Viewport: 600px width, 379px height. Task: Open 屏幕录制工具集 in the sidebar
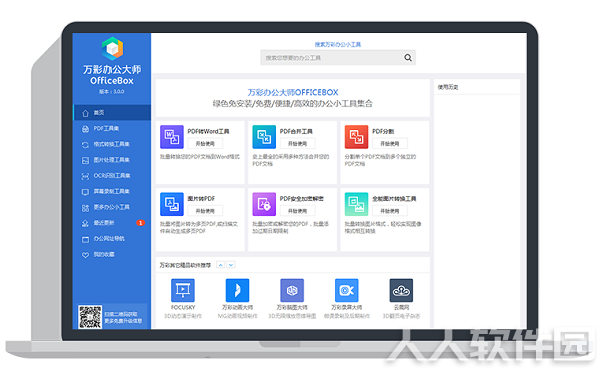(x=112, y=191)
